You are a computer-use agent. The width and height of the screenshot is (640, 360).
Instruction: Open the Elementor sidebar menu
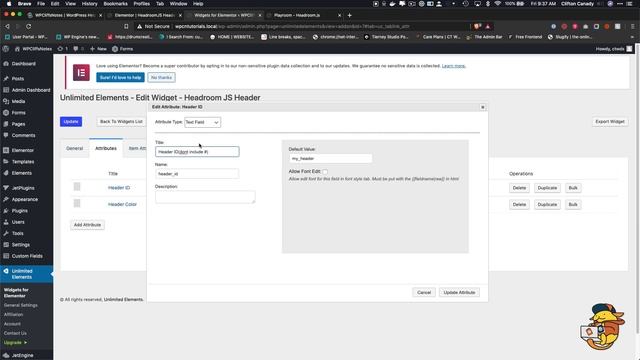pos(22,150)
